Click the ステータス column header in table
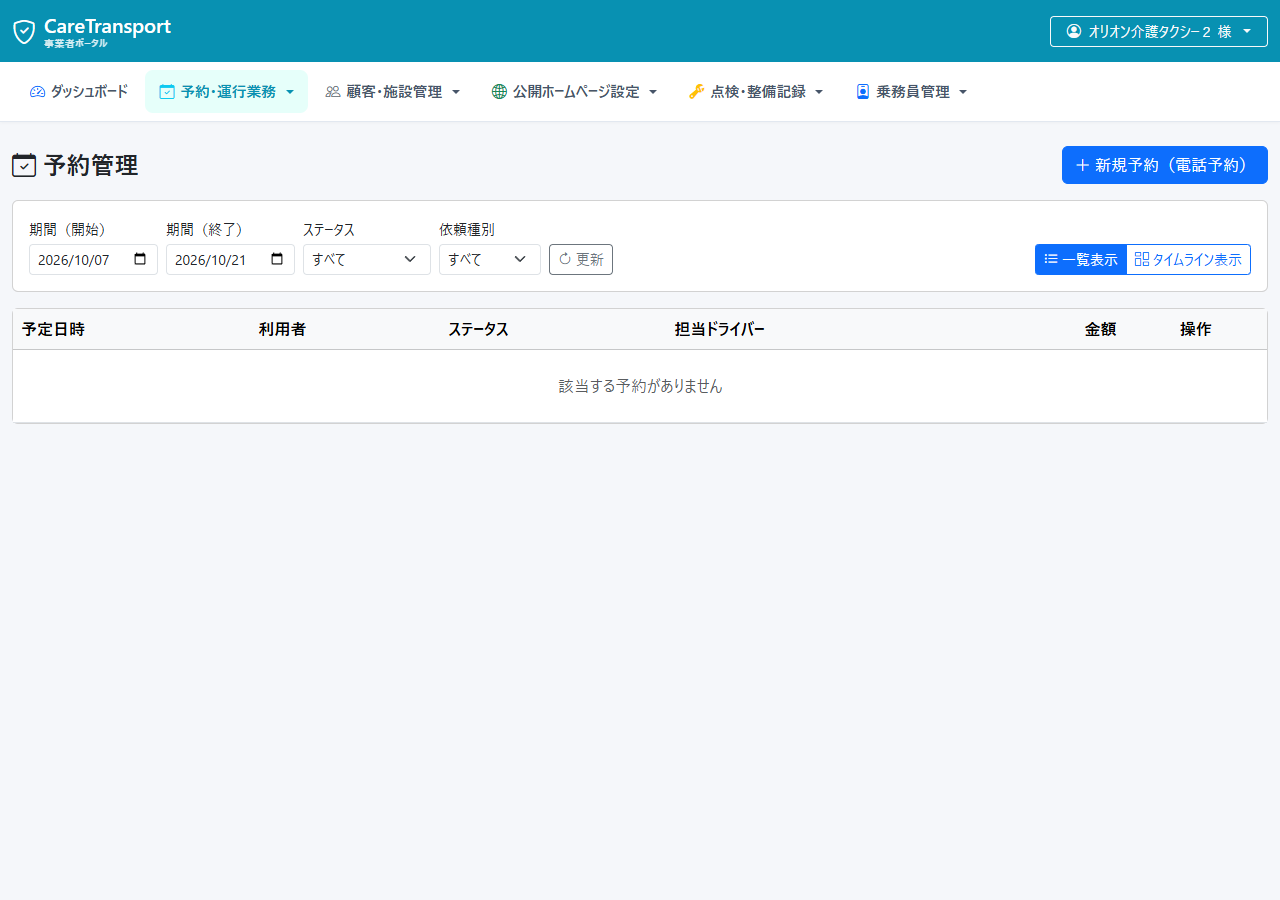The width and height of the screenshot is (1280, 900). point(478,329)
